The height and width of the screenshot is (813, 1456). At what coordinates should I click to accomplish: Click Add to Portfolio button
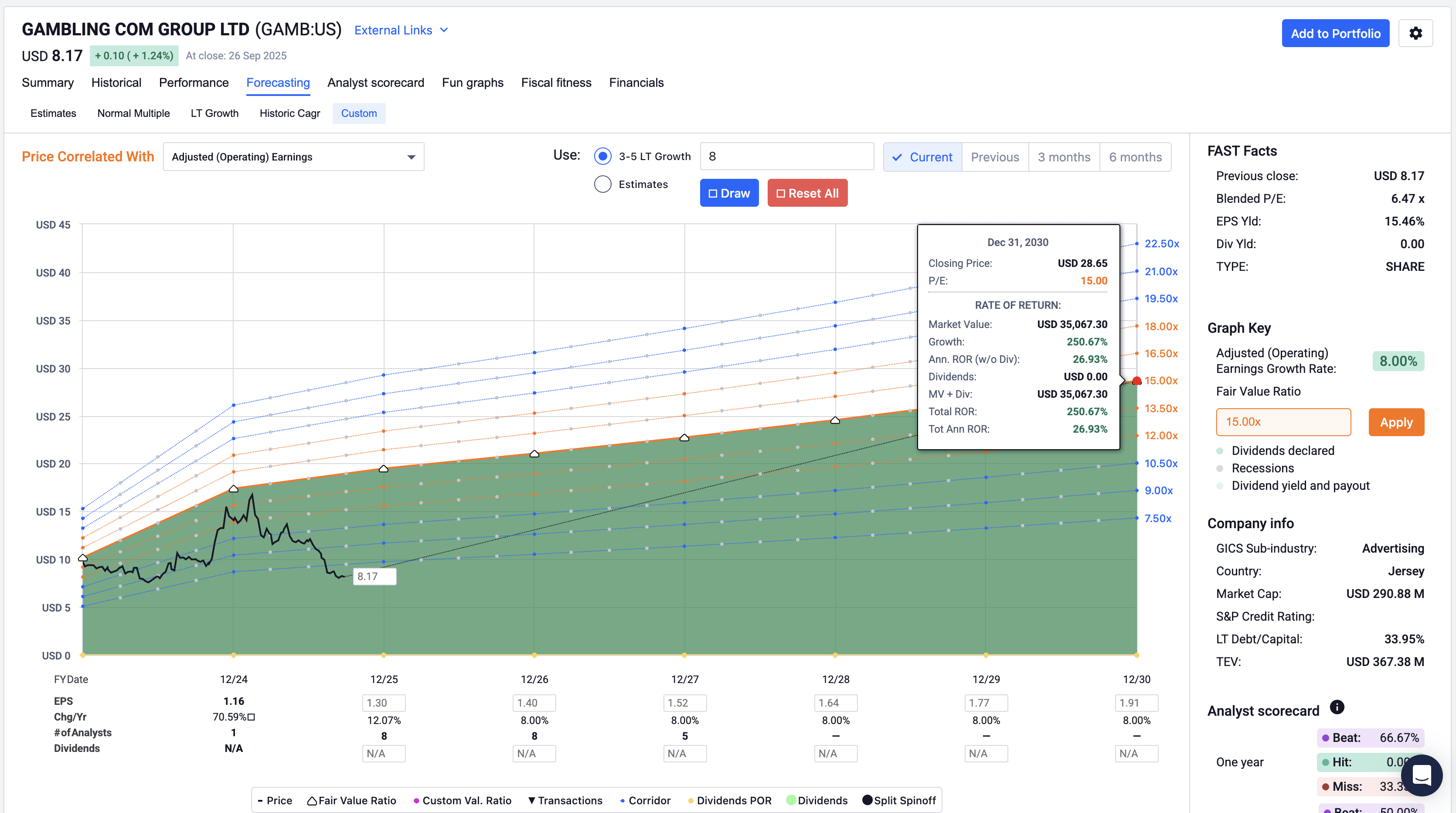coord(1336,33)
